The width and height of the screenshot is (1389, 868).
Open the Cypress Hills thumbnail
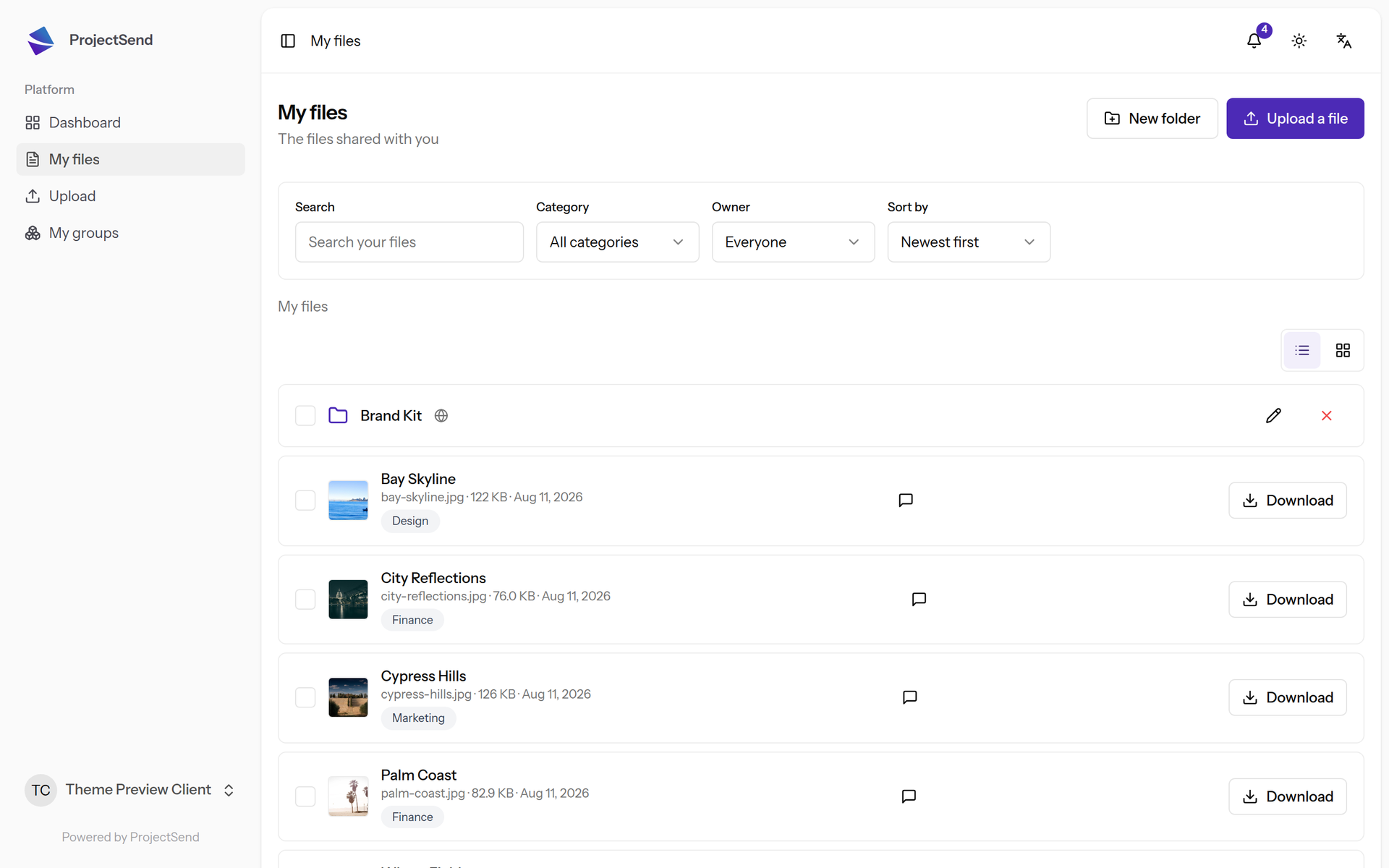point(348,698)
